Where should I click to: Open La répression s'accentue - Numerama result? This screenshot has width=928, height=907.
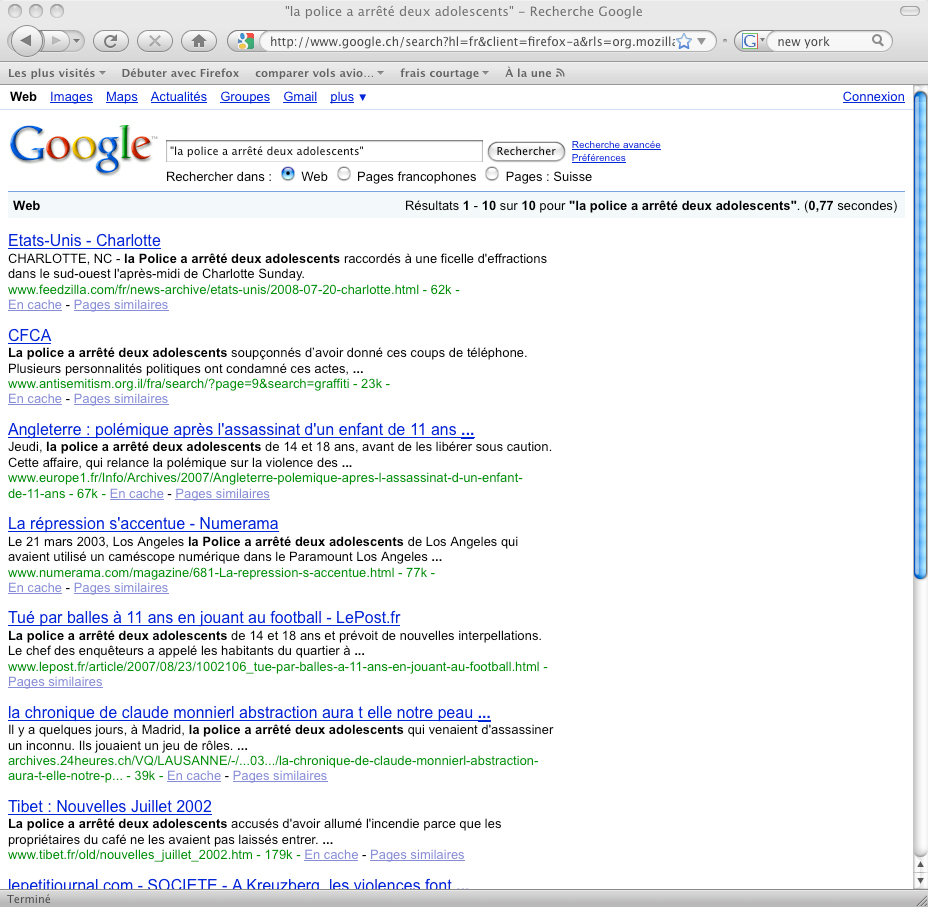click(143, 523)
